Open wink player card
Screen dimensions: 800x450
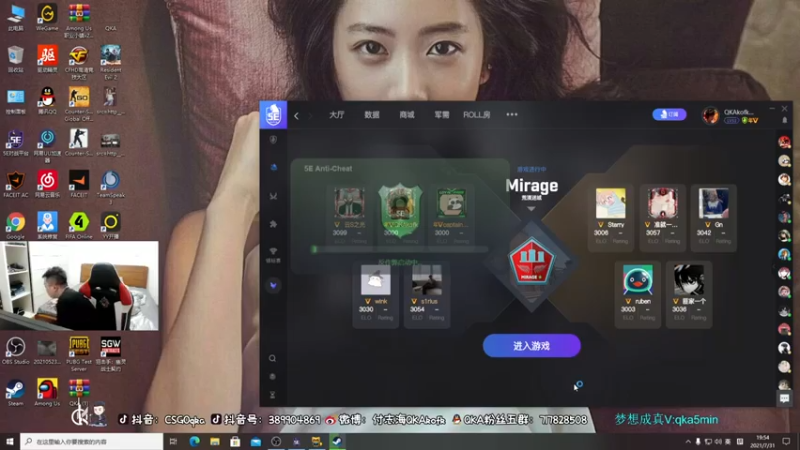tap(376, 294)
